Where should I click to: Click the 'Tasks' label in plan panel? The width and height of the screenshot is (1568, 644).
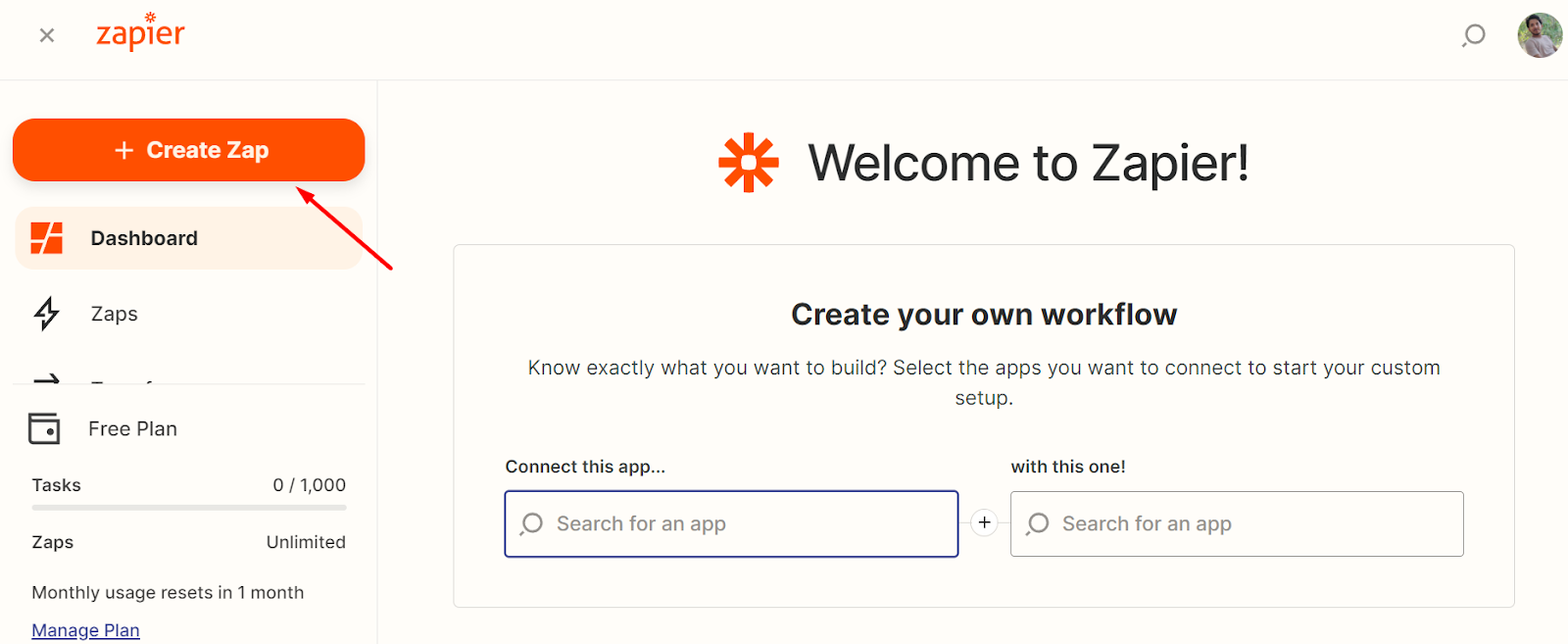click(56, 485)
